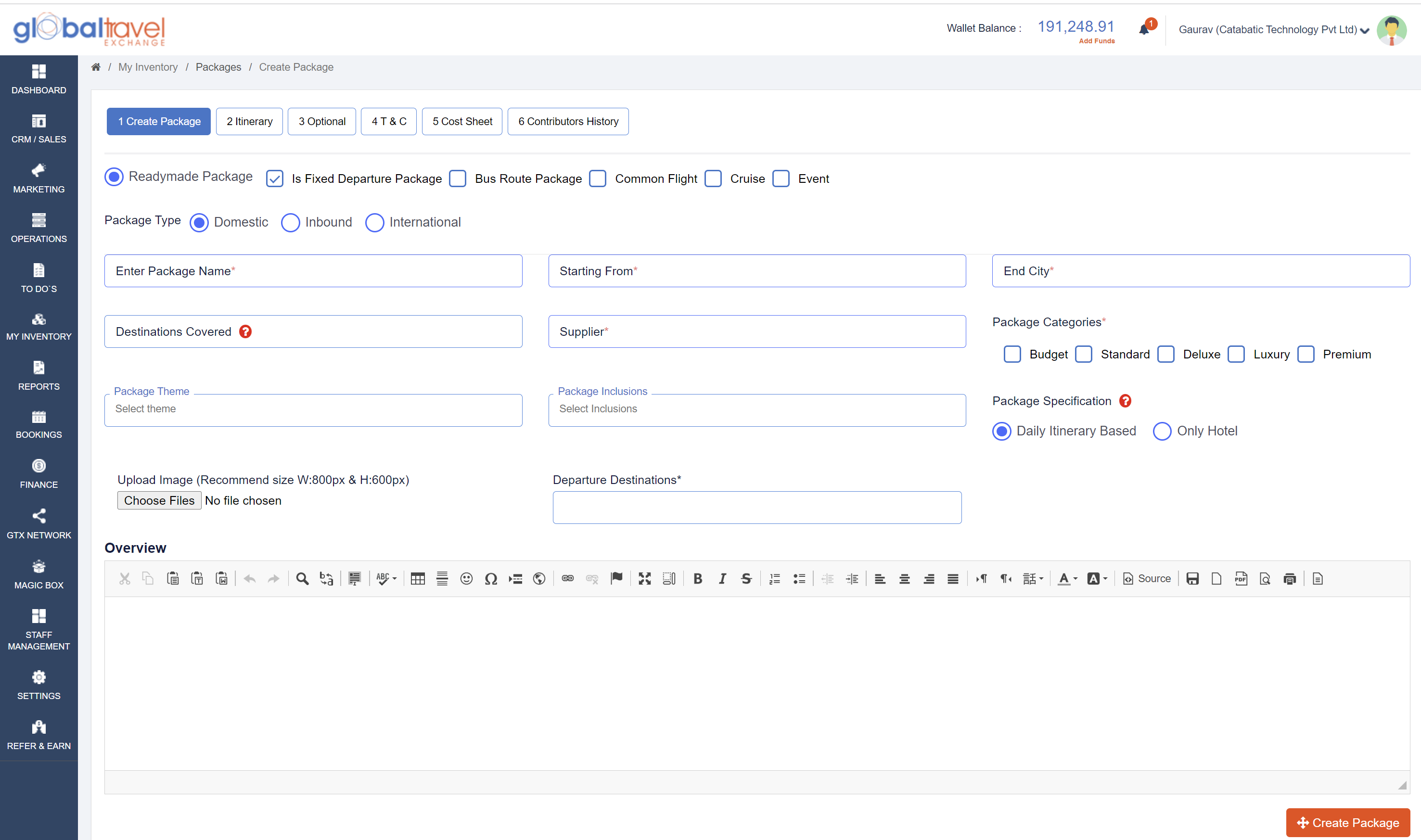Open the Package Theme dropdown
1421x840 pixels.
click(x=313, y=409)
